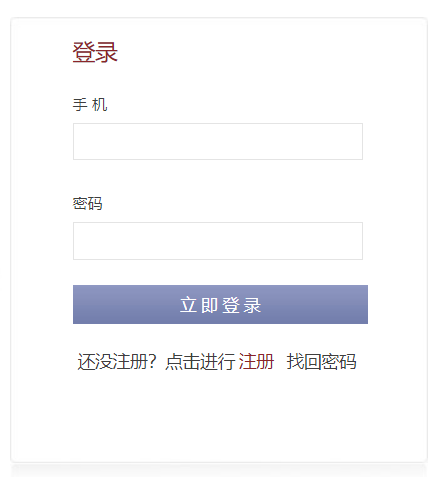
Task: Focus the 手机 phone number input field
Action: (218, 141)
